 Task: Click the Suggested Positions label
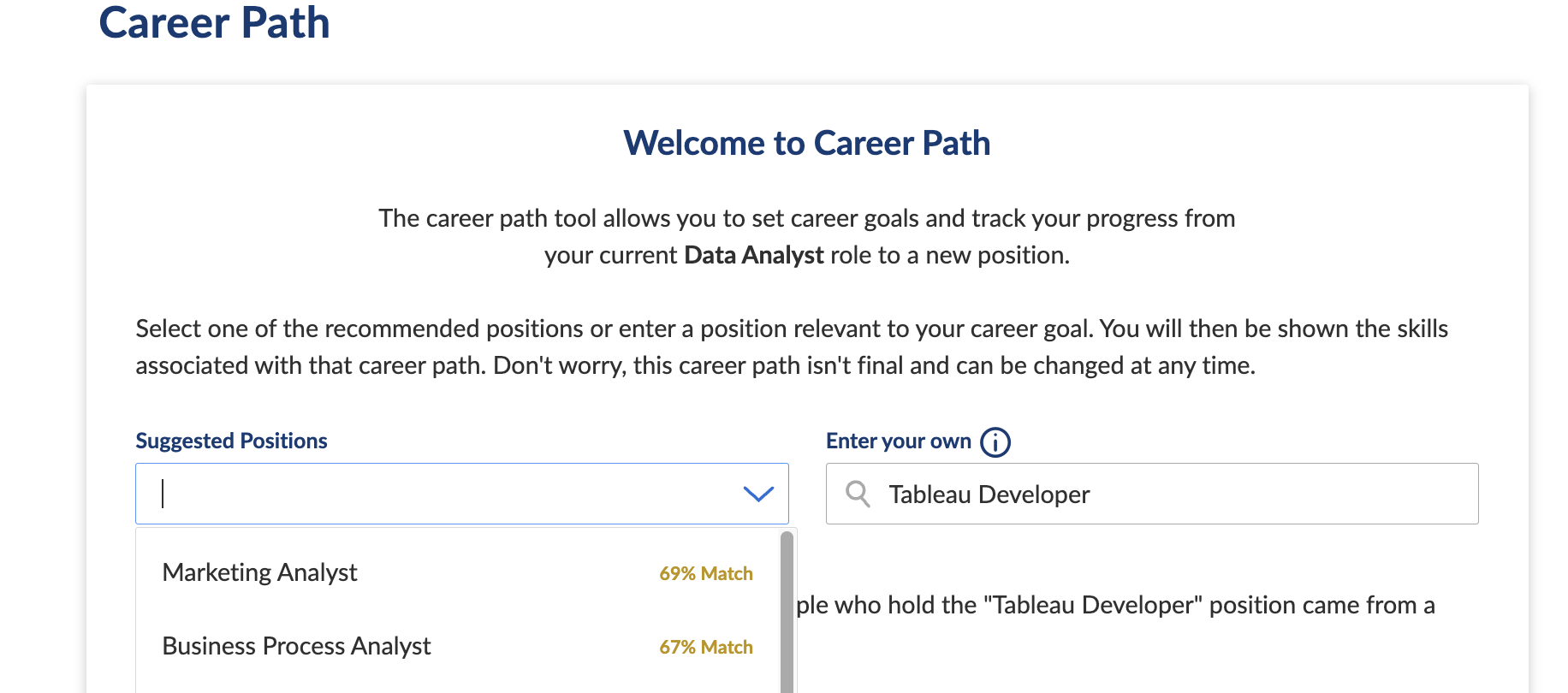tap(231, 441)
